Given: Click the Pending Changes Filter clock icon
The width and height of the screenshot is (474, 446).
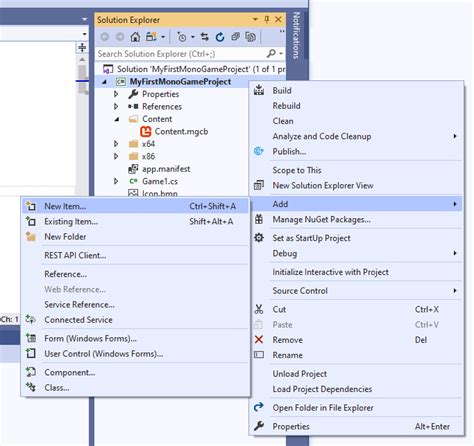Looking at the screenshot, I should pos(182,37).
